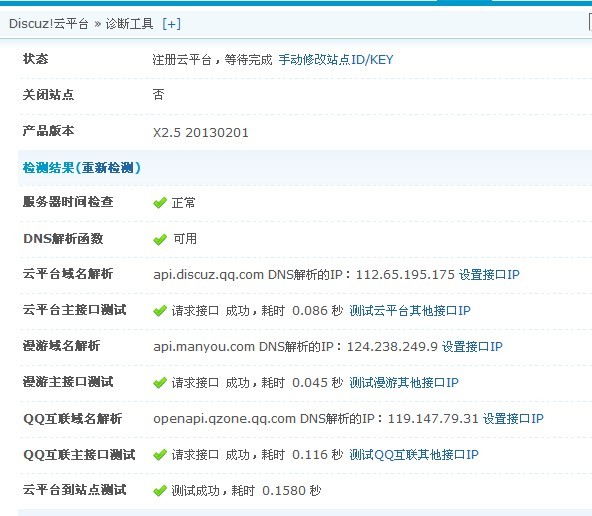Image resolution: width=592 pixels, height=516 pixels.
Task: Click the green check in 漫游主接口测试 row
Action: 160,383
